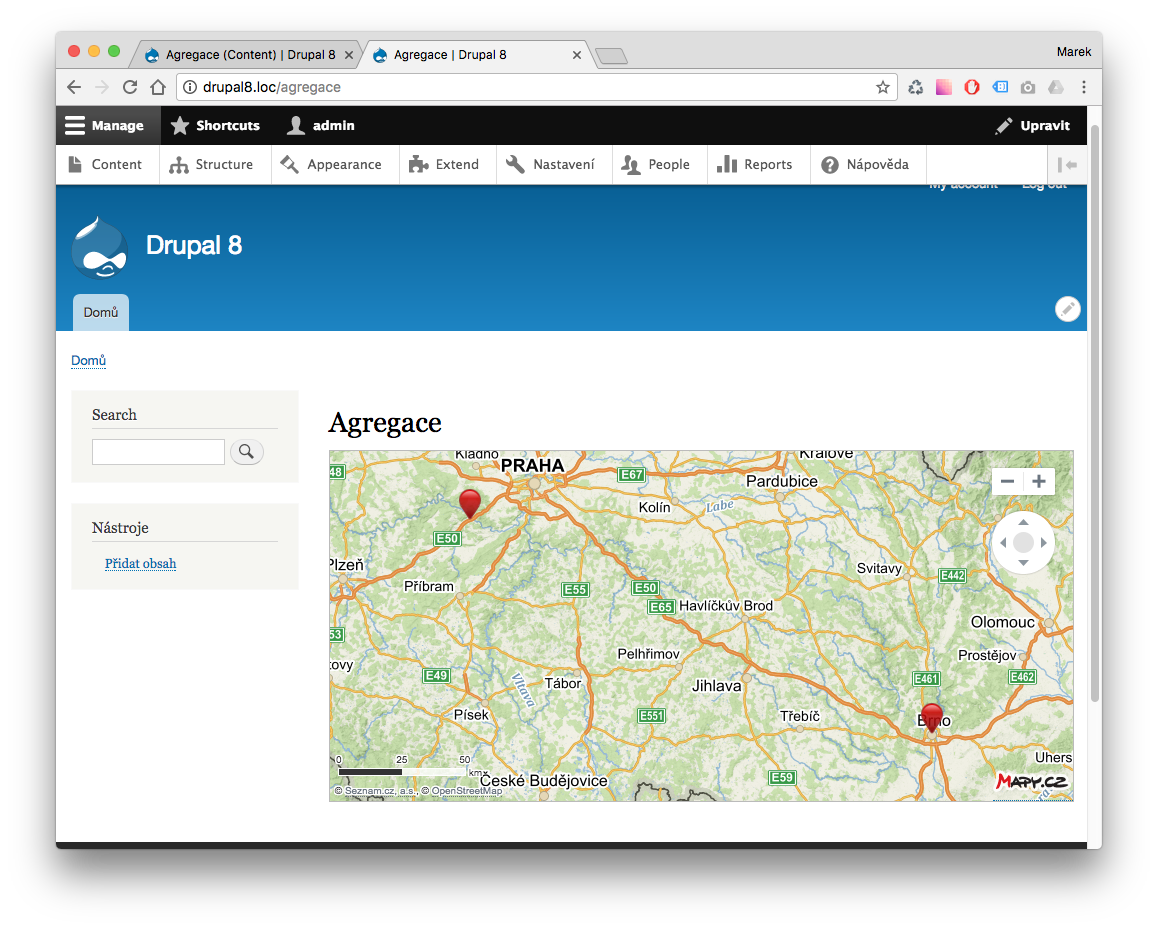The image size is (1158, 929).
Task: Open the Structure admin menu item
Action: click(x=212, y=165)
